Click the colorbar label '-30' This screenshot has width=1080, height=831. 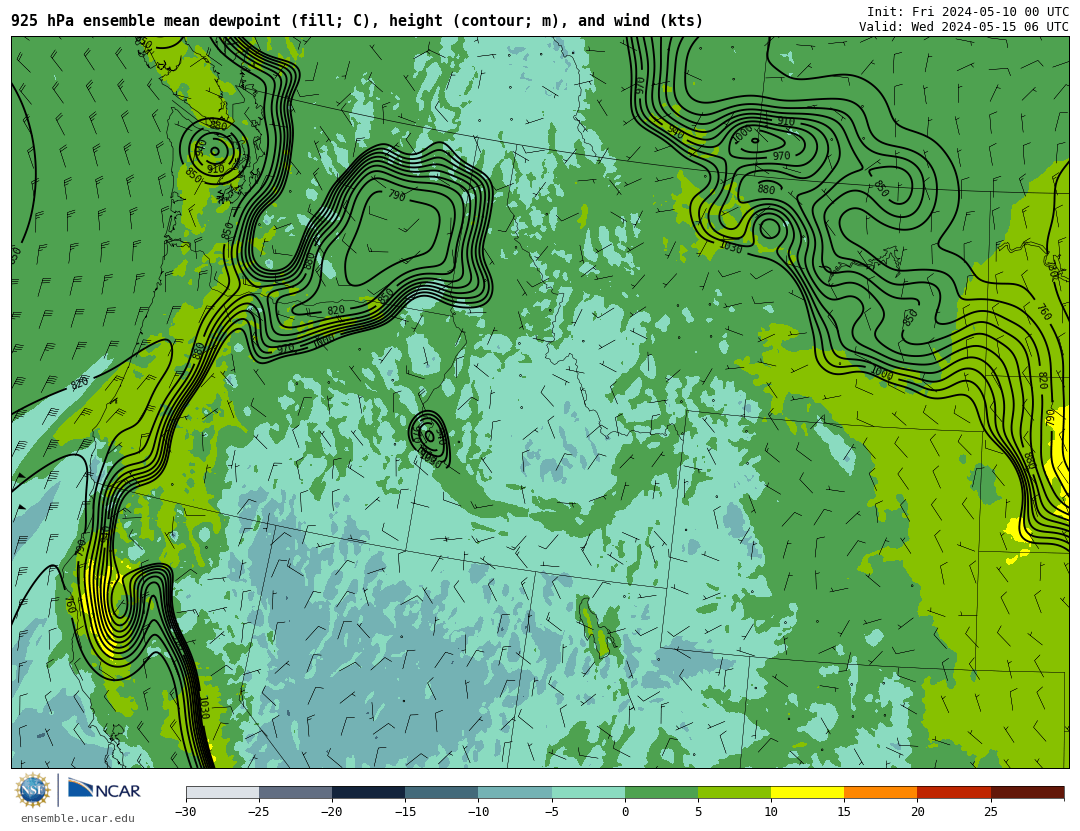pyautogui.click(x=185, y=812)
